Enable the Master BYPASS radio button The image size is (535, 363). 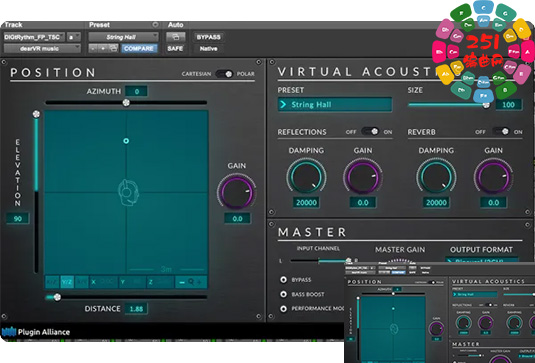pyautogui.click(x=283, y=279)
